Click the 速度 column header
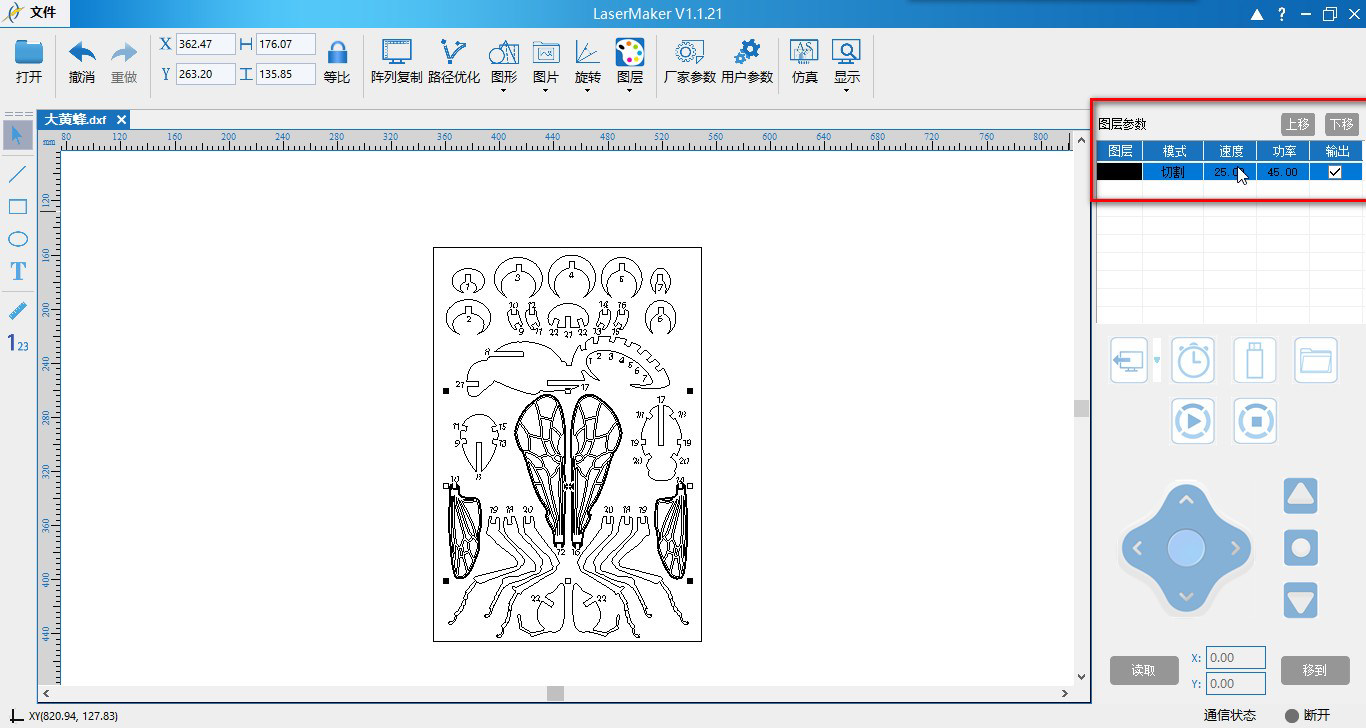Screen dimensions: 1366x728 (x=1230, y=151)
